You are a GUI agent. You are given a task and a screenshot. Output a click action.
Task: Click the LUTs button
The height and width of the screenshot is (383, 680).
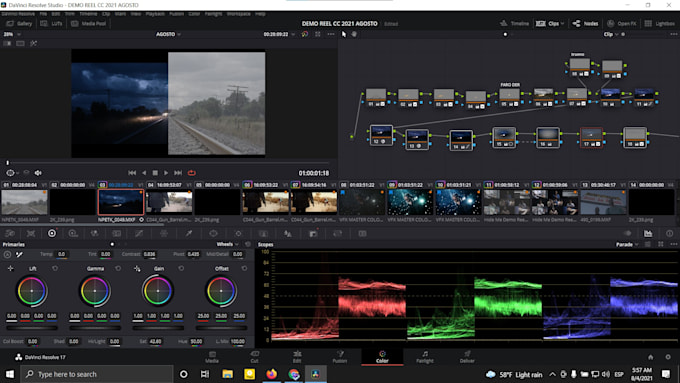(52, 23)
